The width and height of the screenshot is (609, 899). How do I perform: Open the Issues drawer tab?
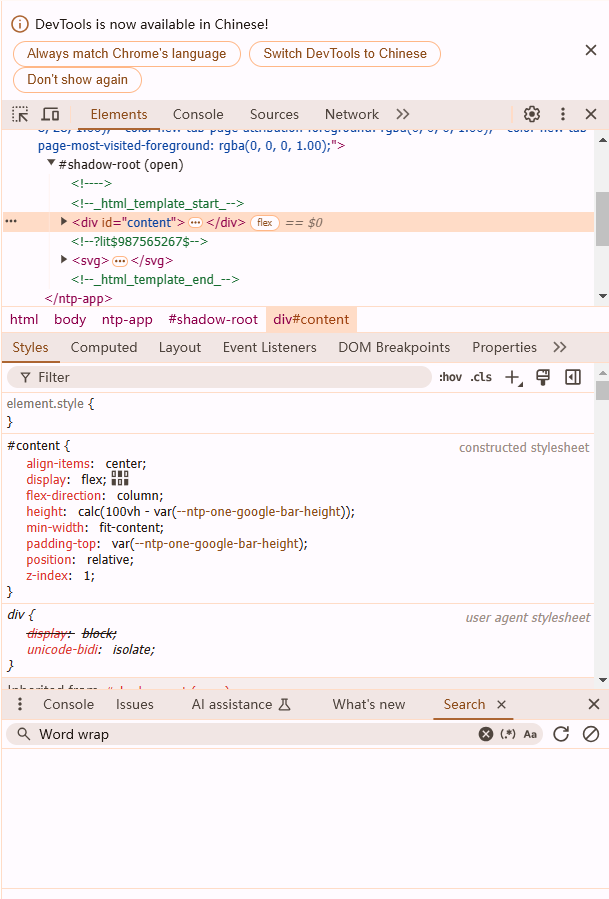pyautogui.click(x=135, y=704)
